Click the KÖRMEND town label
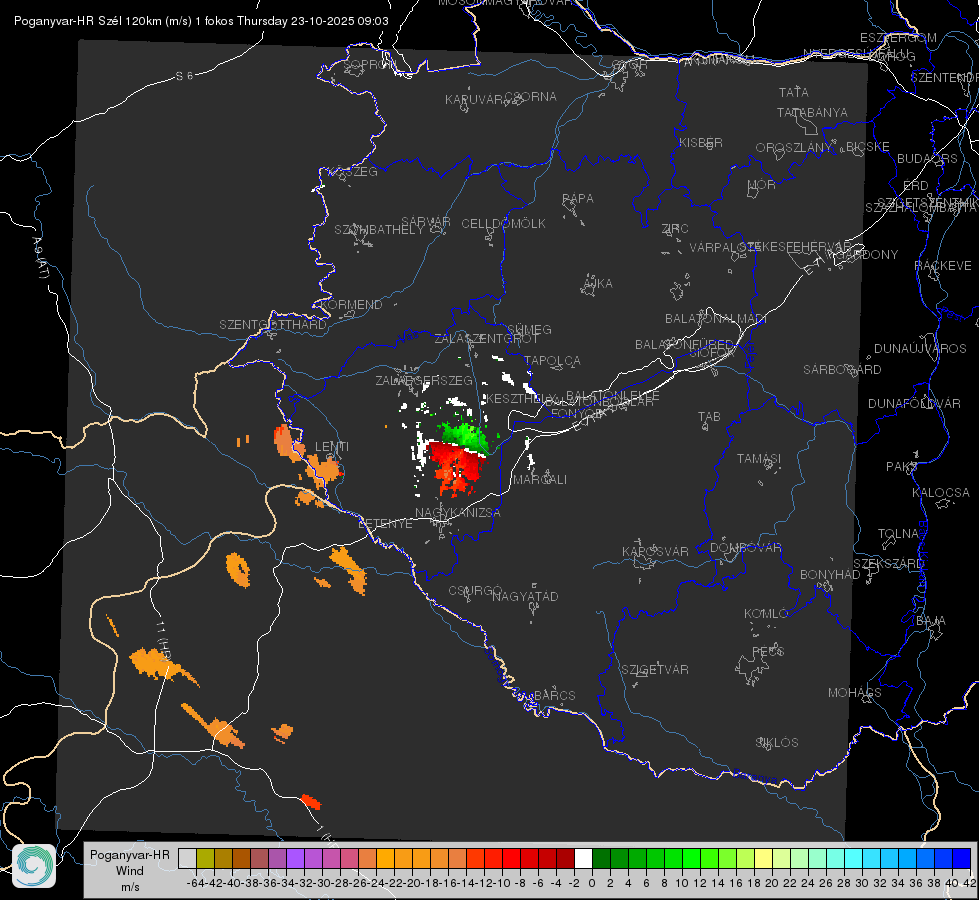The height and width of the screenshot is (900, 979). [352, 305]
